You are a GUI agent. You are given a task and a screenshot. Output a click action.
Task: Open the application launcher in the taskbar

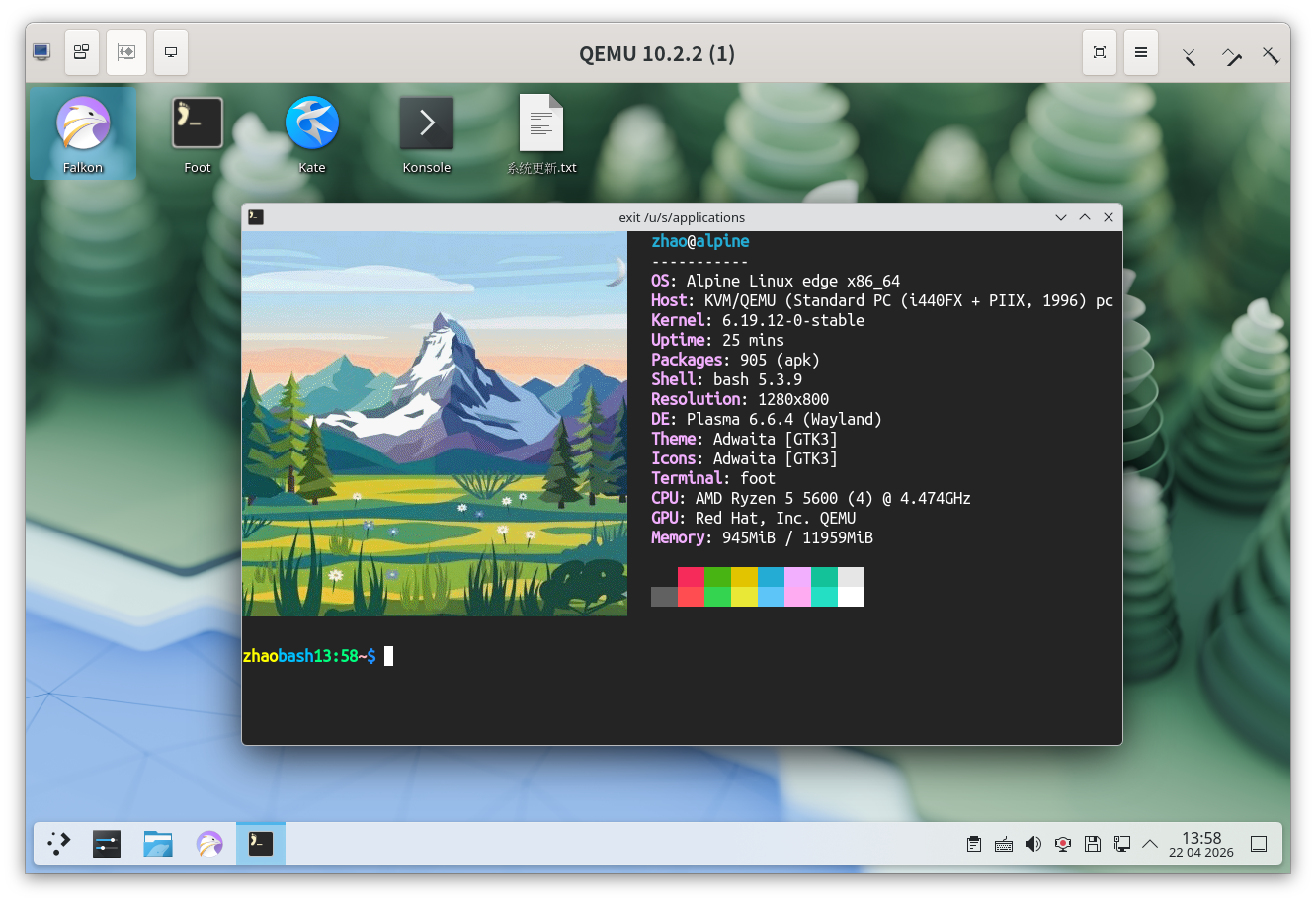59,844
